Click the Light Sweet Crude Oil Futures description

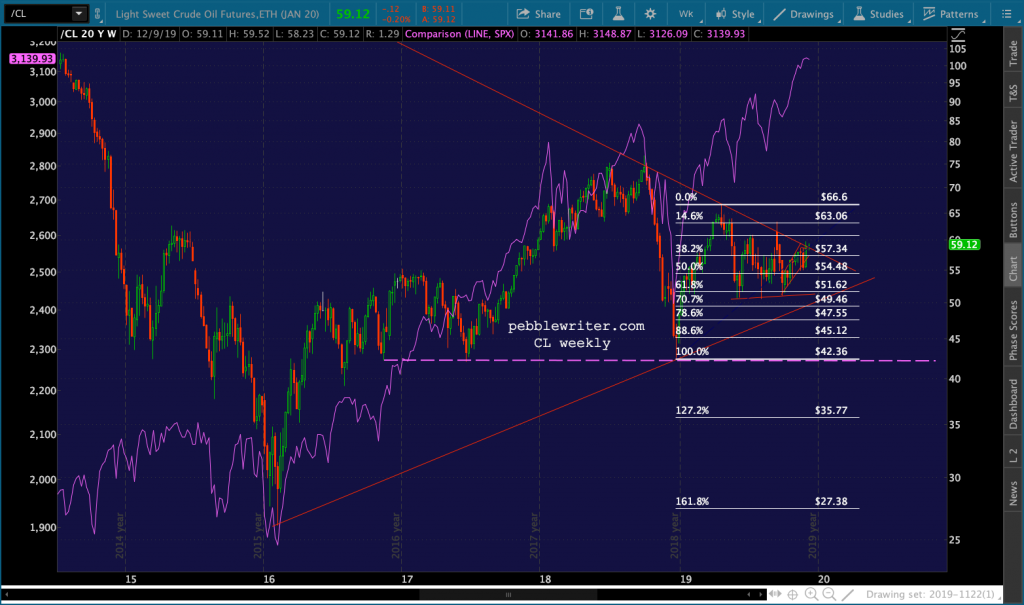click(x=217, y=14)
